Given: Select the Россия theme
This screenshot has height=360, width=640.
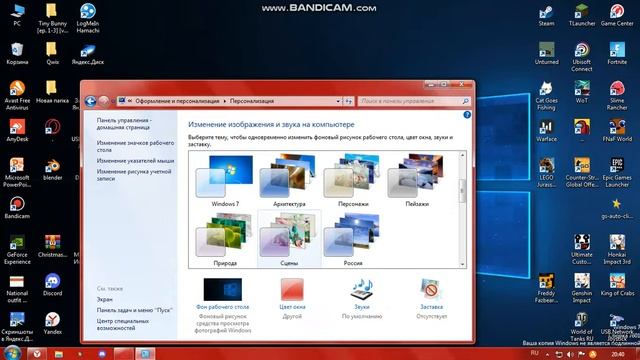Looking at the screenshot, I should 353,236.
